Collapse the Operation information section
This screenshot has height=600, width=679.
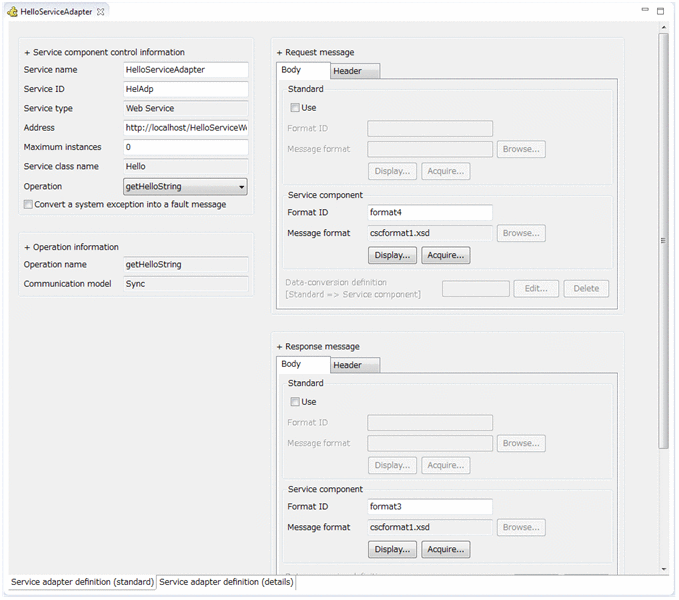click(27, 248)
